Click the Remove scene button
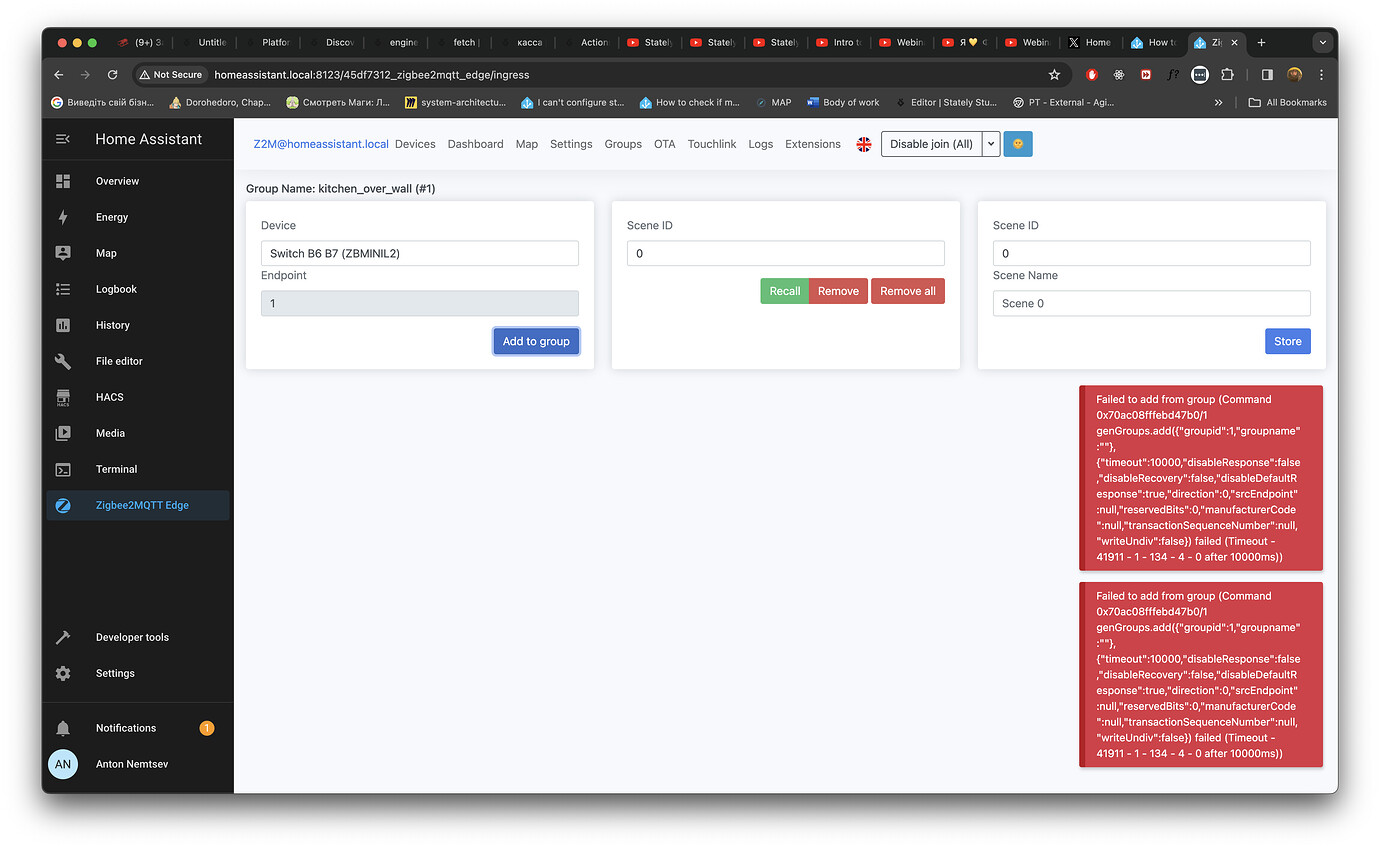 click(838, 291)
